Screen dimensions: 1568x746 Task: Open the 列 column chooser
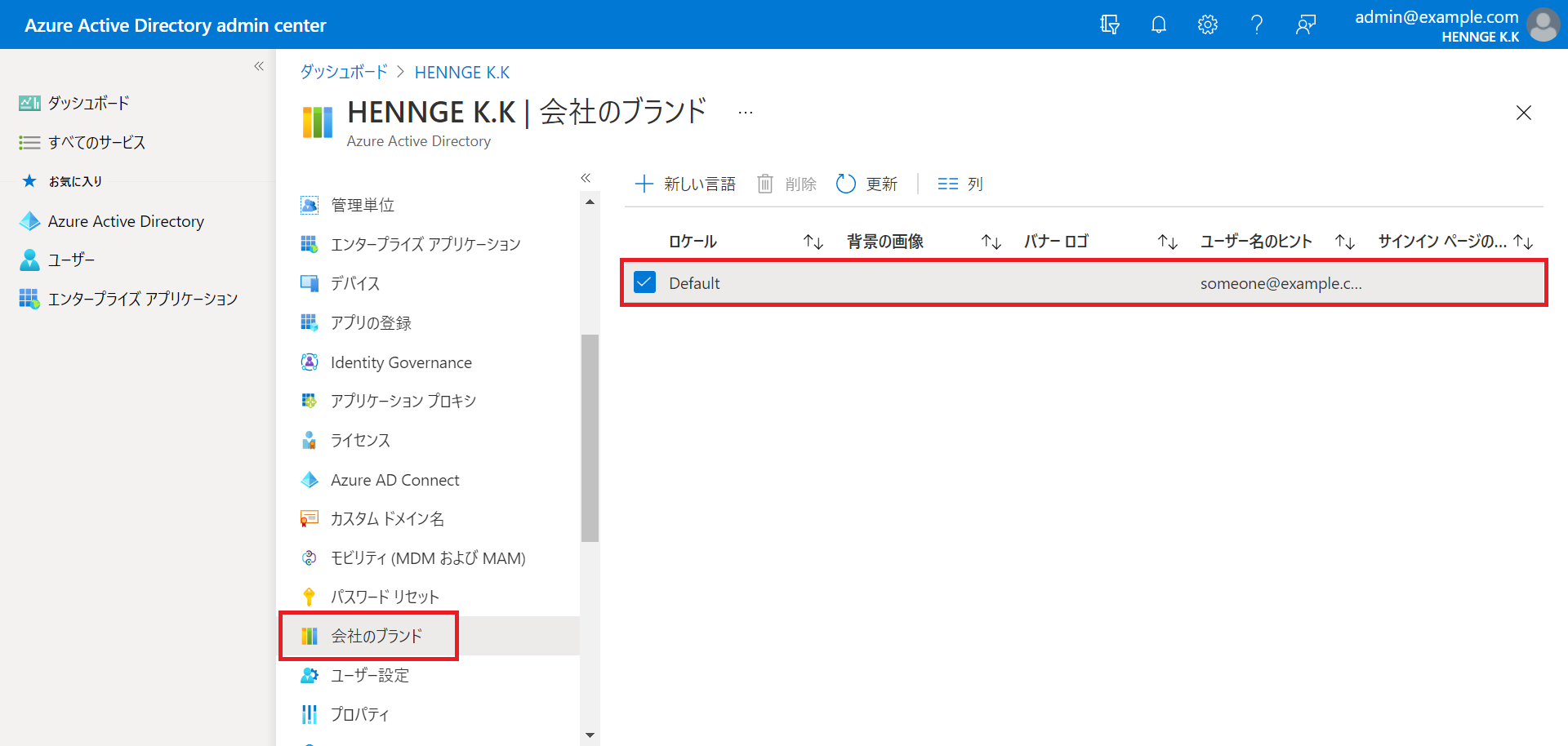pos(960,184)
